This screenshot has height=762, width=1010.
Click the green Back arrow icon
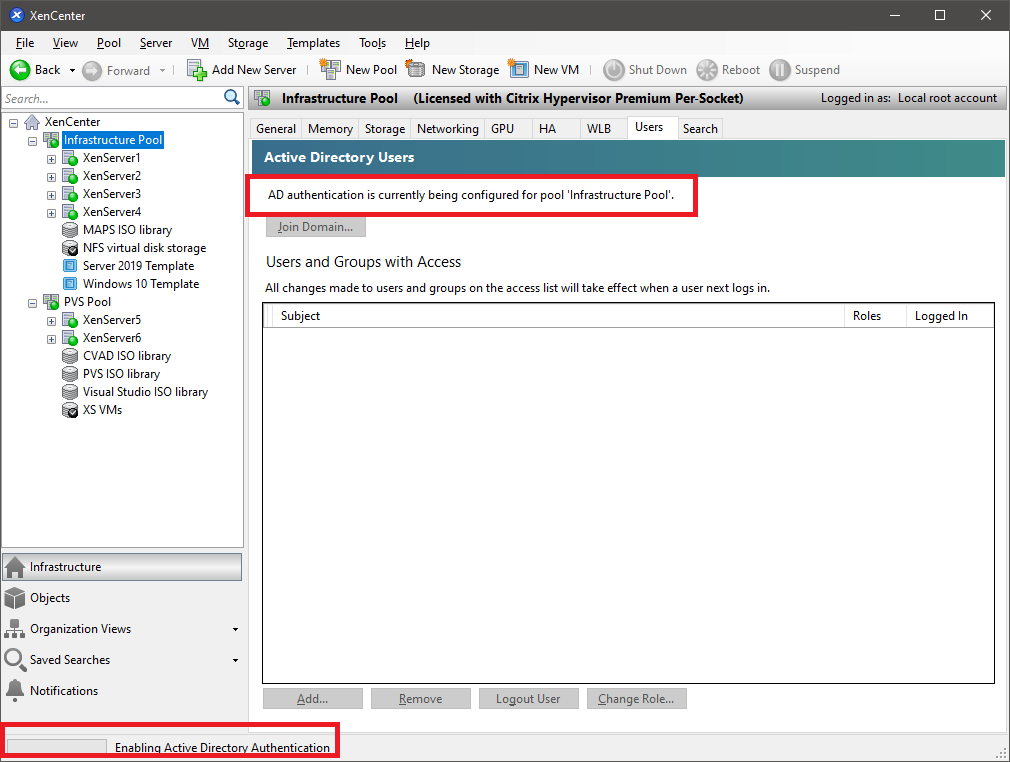coord(20,70)
